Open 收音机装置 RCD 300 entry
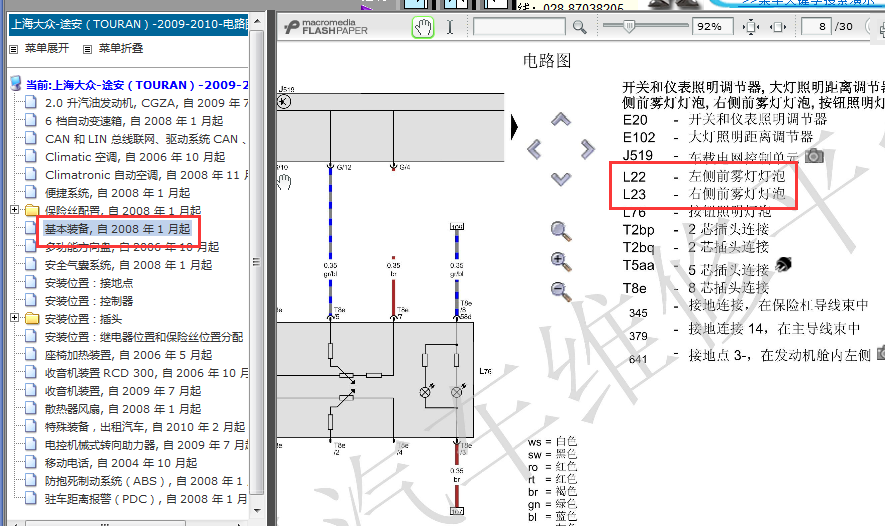 tap(146, 373)
